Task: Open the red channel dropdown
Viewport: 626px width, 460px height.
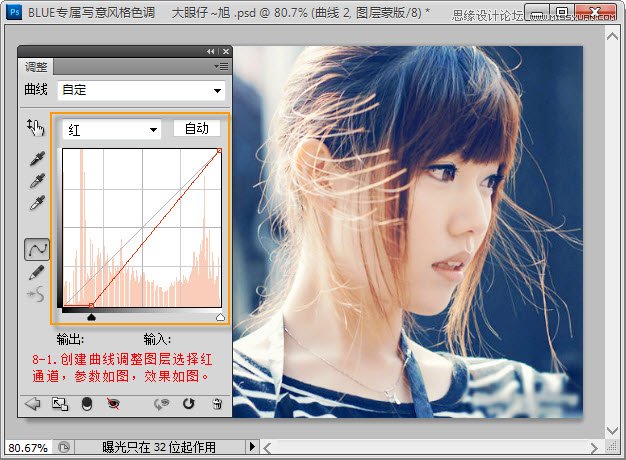Action: pos(111,129)
